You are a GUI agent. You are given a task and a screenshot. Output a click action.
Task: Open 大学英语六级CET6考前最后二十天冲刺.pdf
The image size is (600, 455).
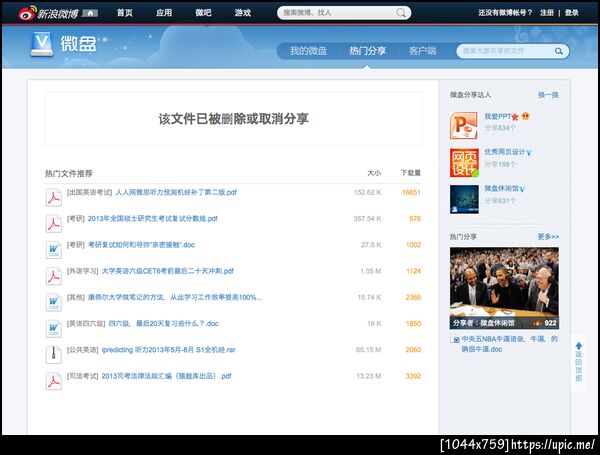pos(167,271)
